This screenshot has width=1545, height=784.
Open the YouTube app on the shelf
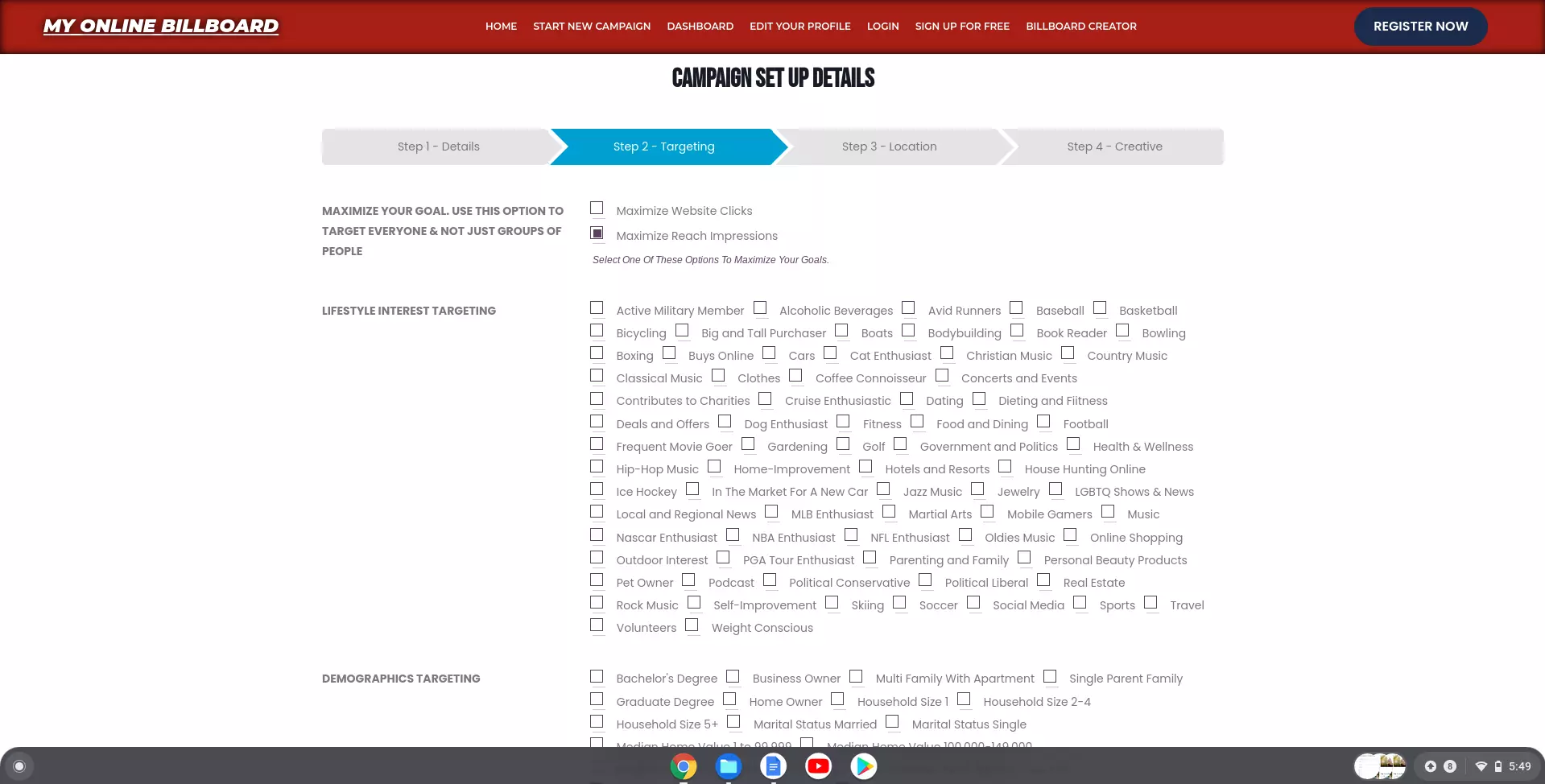click(x=818, y=766)
